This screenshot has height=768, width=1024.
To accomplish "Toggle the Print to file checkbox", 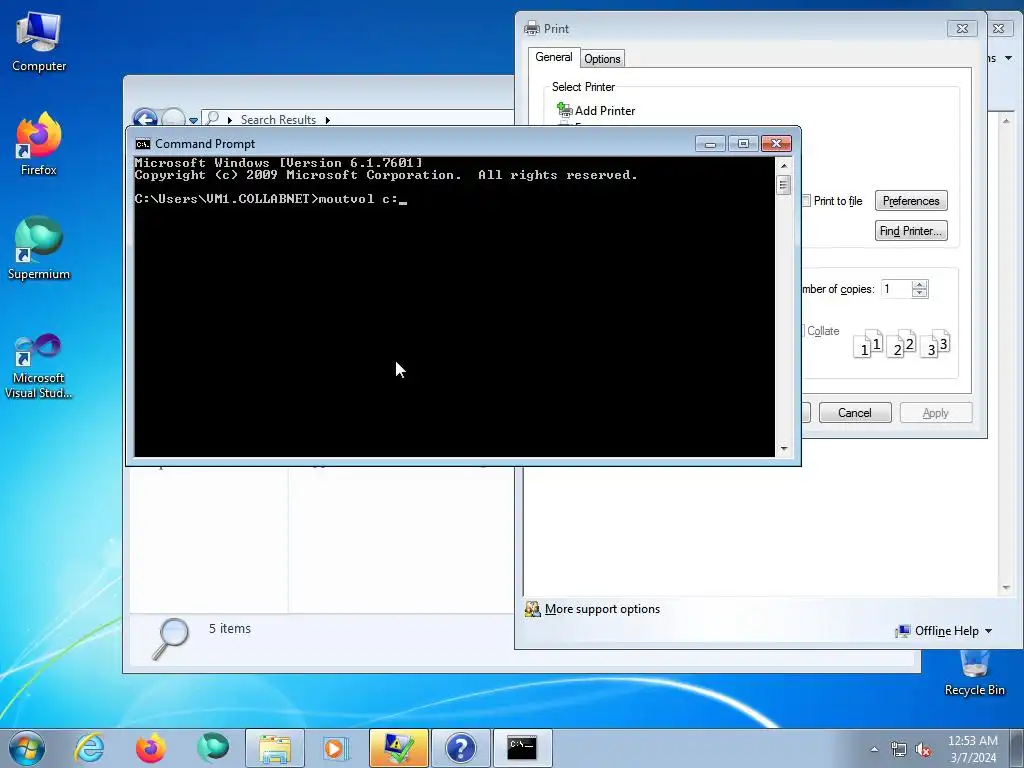I will 807,200.
